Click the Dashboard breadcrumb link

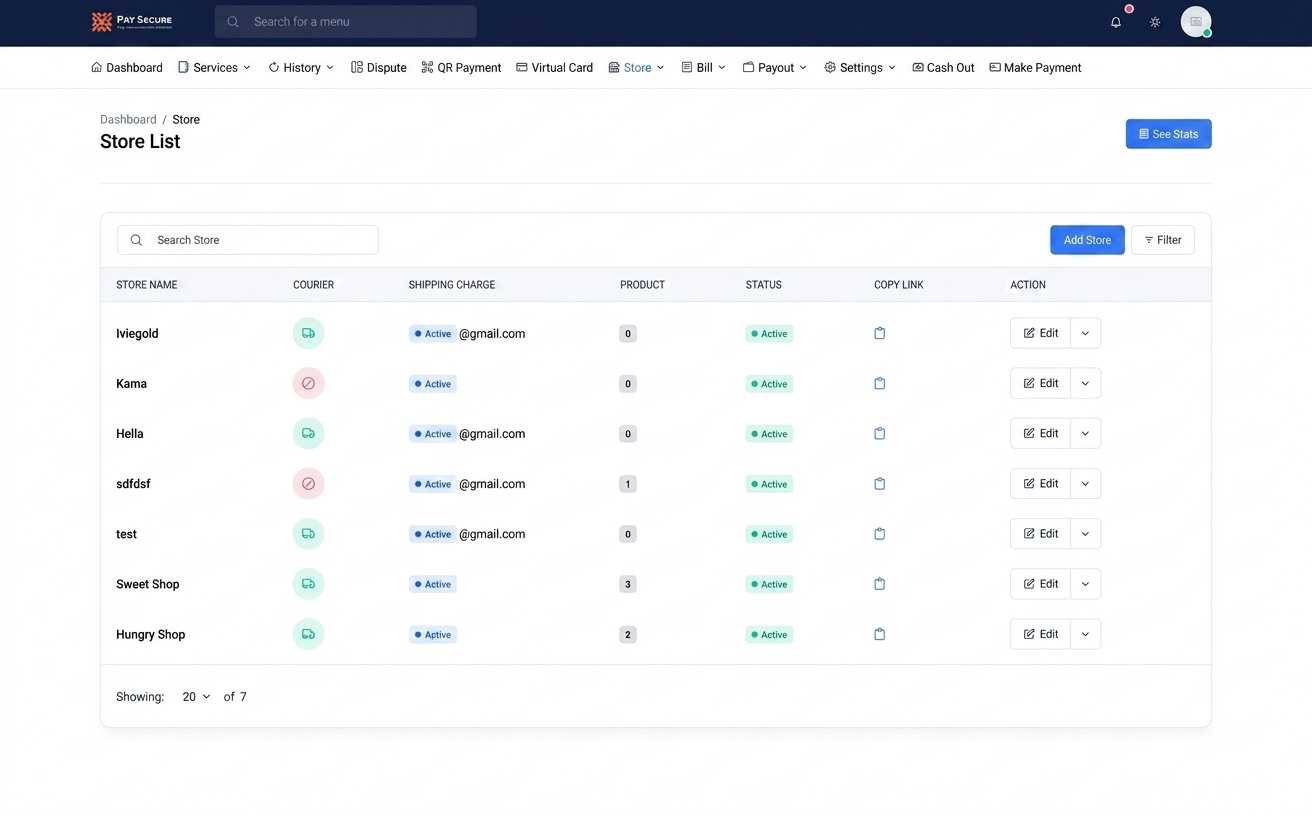click(x=128, y=119)
